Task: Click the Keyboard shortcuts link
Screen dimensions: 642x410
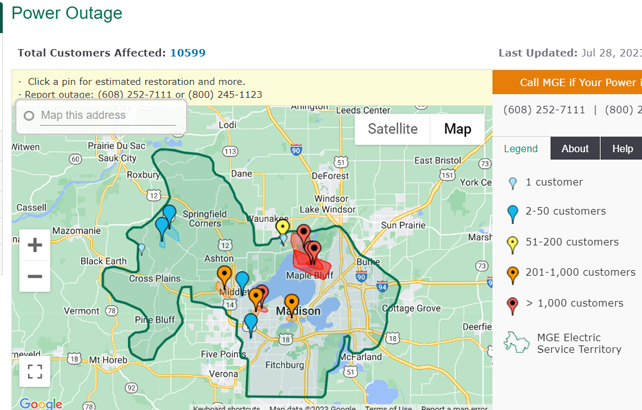Action: [x=228, y=407]
